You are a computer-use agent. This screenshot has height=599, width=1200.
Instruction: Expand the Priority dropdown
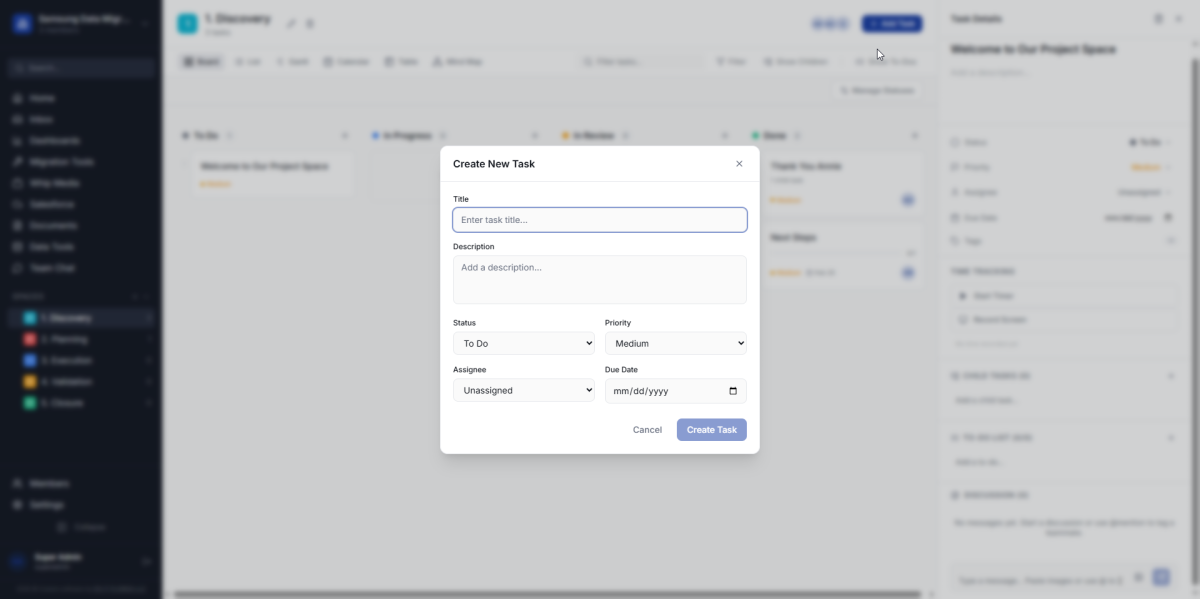(676, 344)
